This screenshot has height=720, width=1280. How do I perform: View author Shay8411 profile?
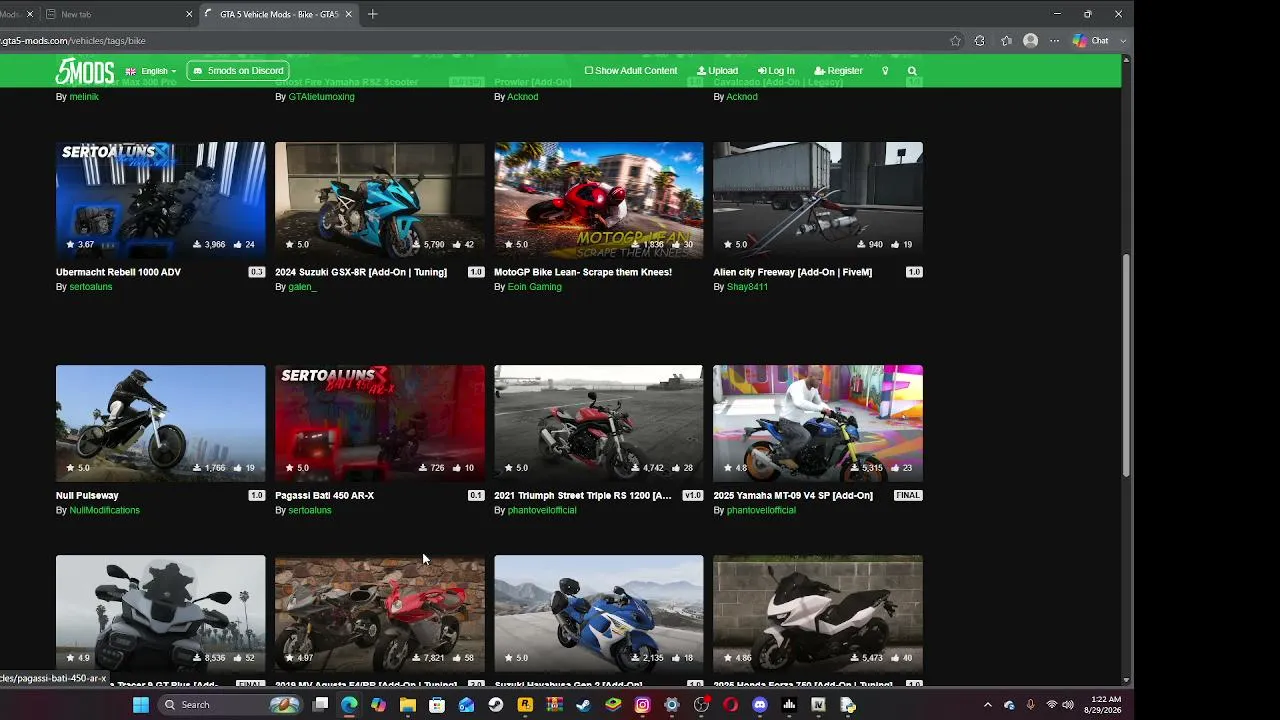(x=747, y=287)
